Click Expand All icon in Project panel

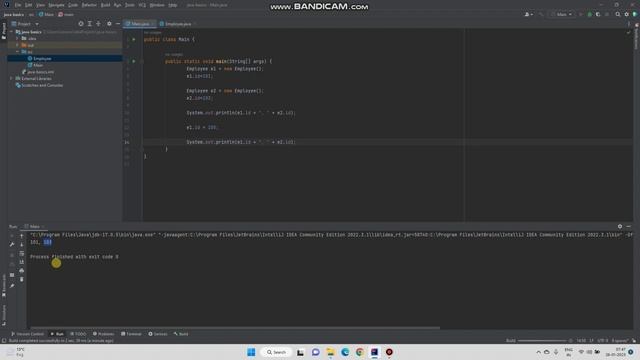[x=89, y=24]
